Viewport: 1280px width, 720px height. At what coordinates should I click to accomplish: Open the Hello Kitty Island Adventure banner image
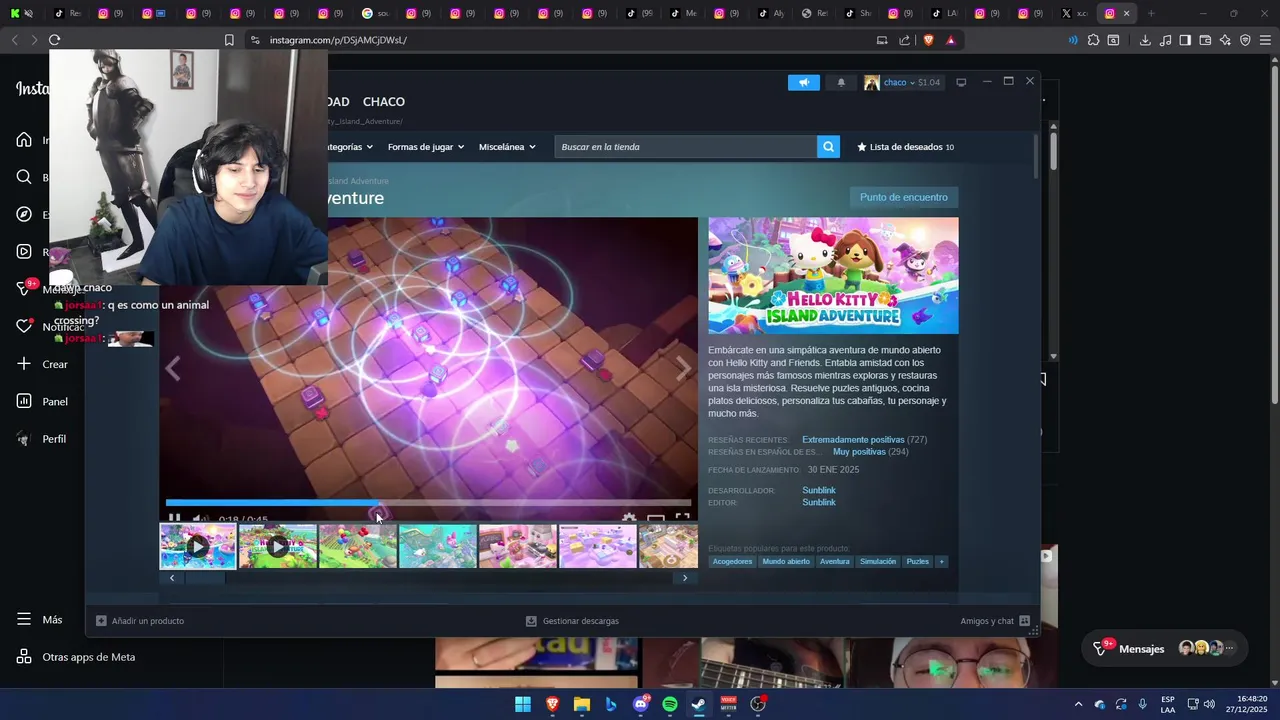point(833,275)
